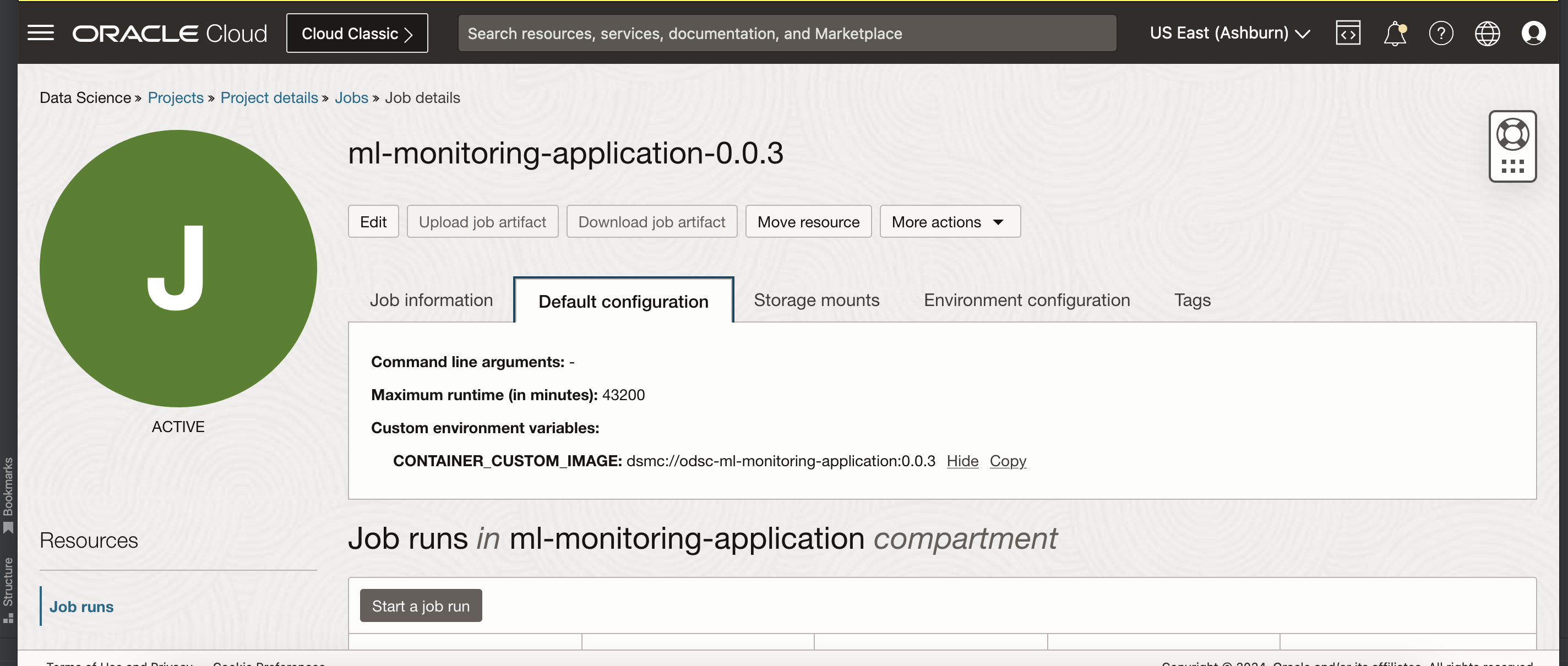Navigate to Jobs via breadcrumb
Image resolution: width=1568 pixels, height=666 pixels.
tap(351, 97)
